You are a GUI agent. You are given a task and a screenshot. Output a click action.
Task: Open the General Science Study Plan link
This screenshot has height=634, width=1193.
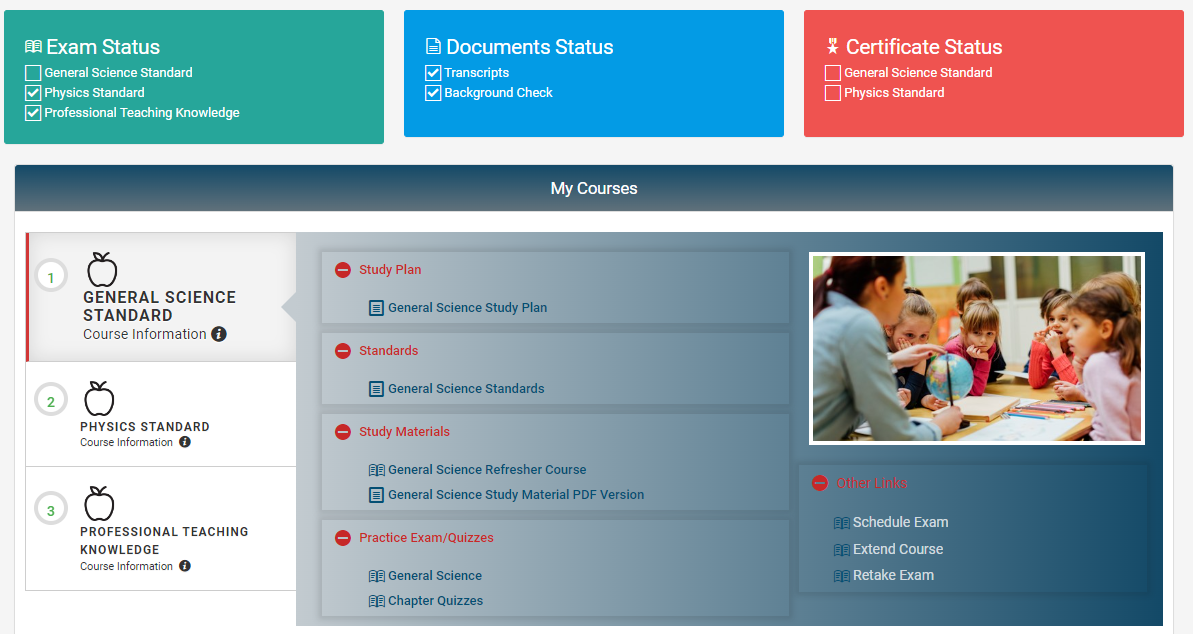click(467, 307)
